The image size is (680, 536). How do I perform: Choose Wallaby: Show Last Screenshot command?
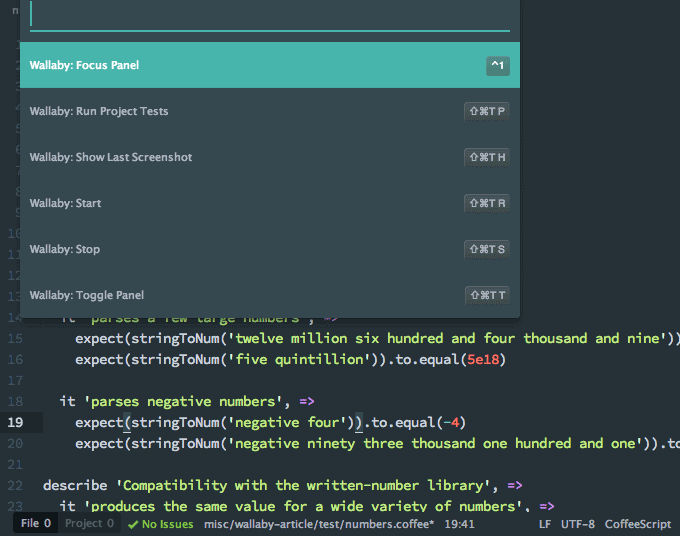click(270, 157)
